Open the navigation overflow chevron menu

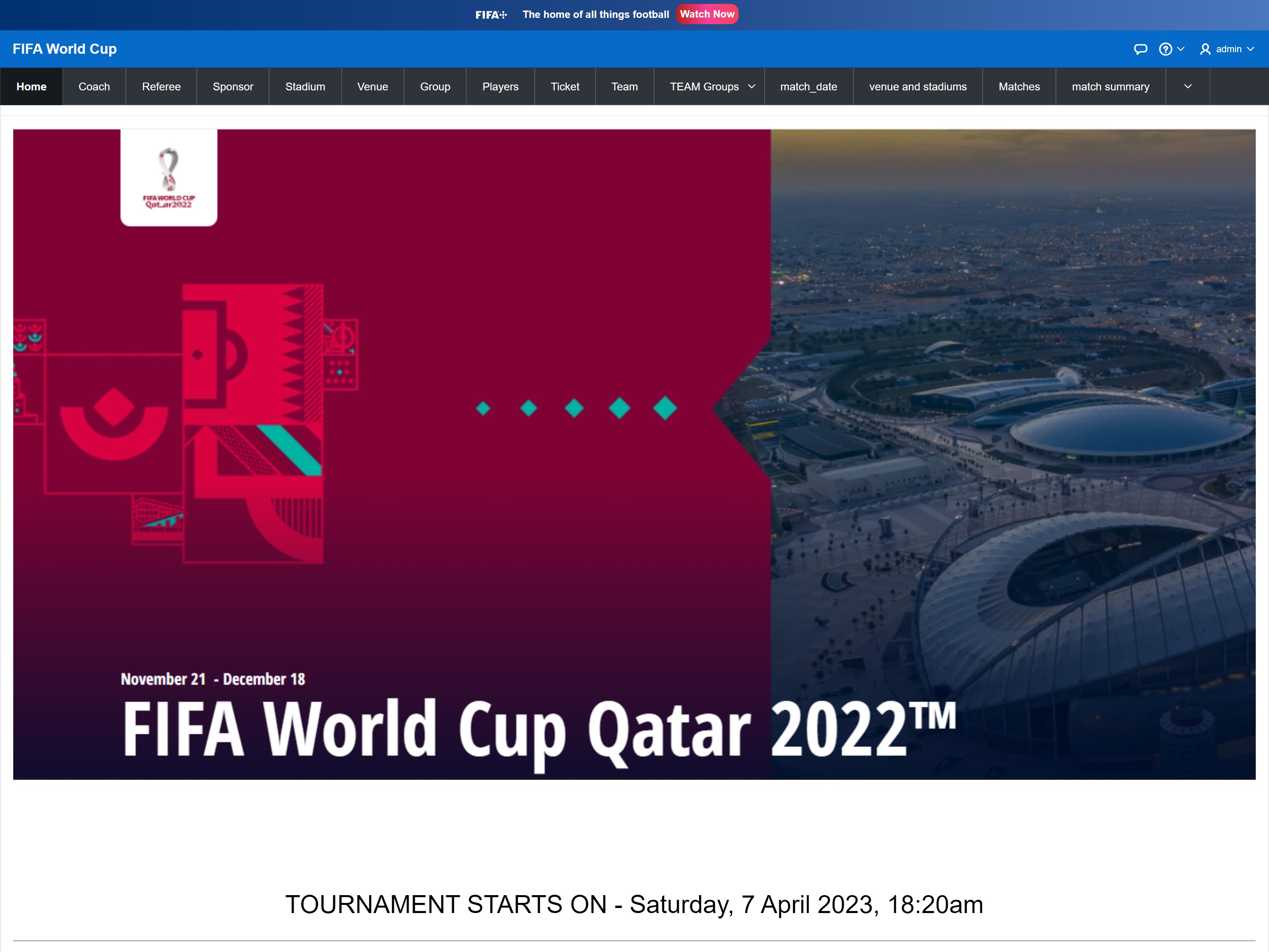coord(1188,86)
